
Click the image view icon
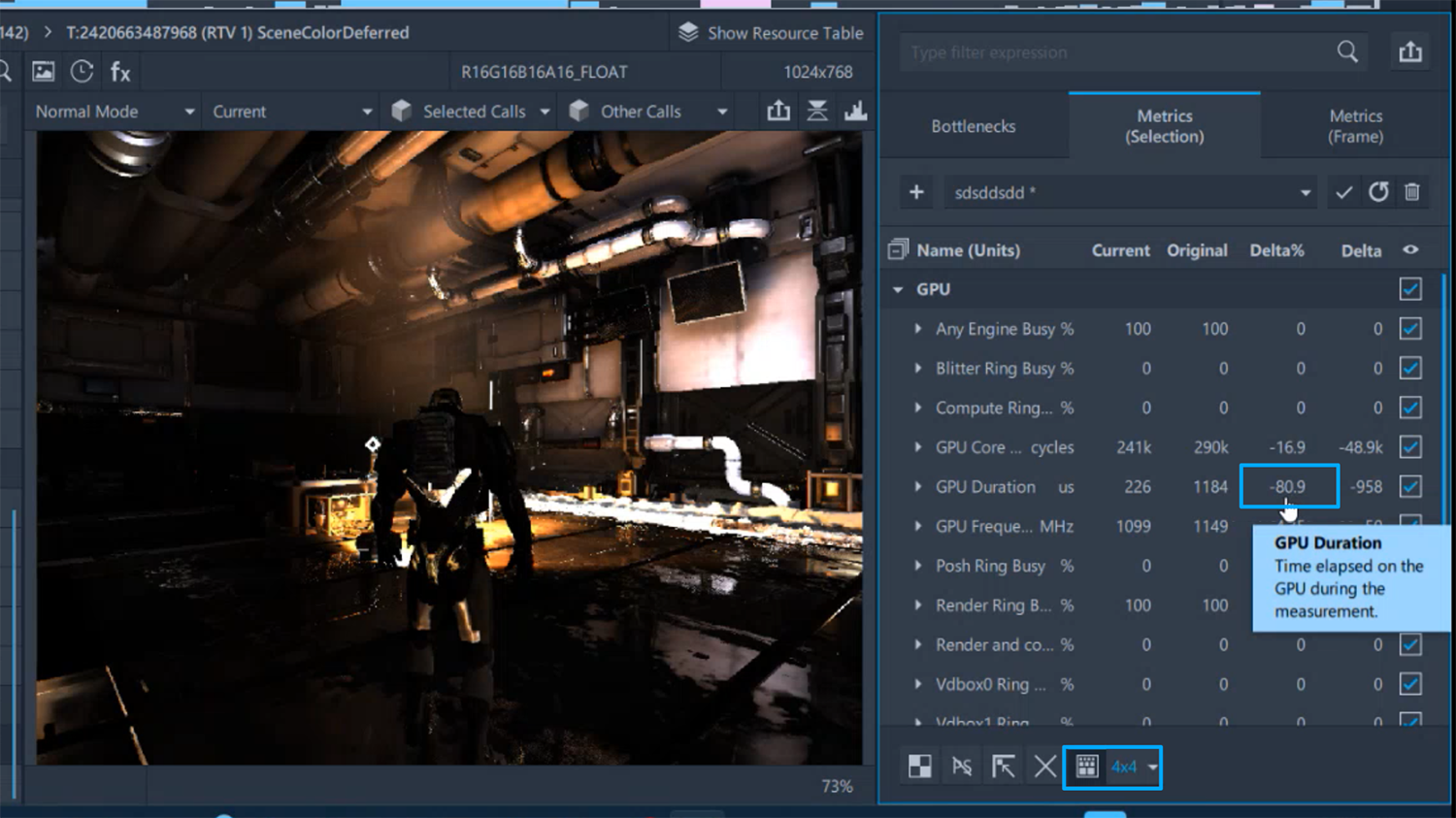44,72
